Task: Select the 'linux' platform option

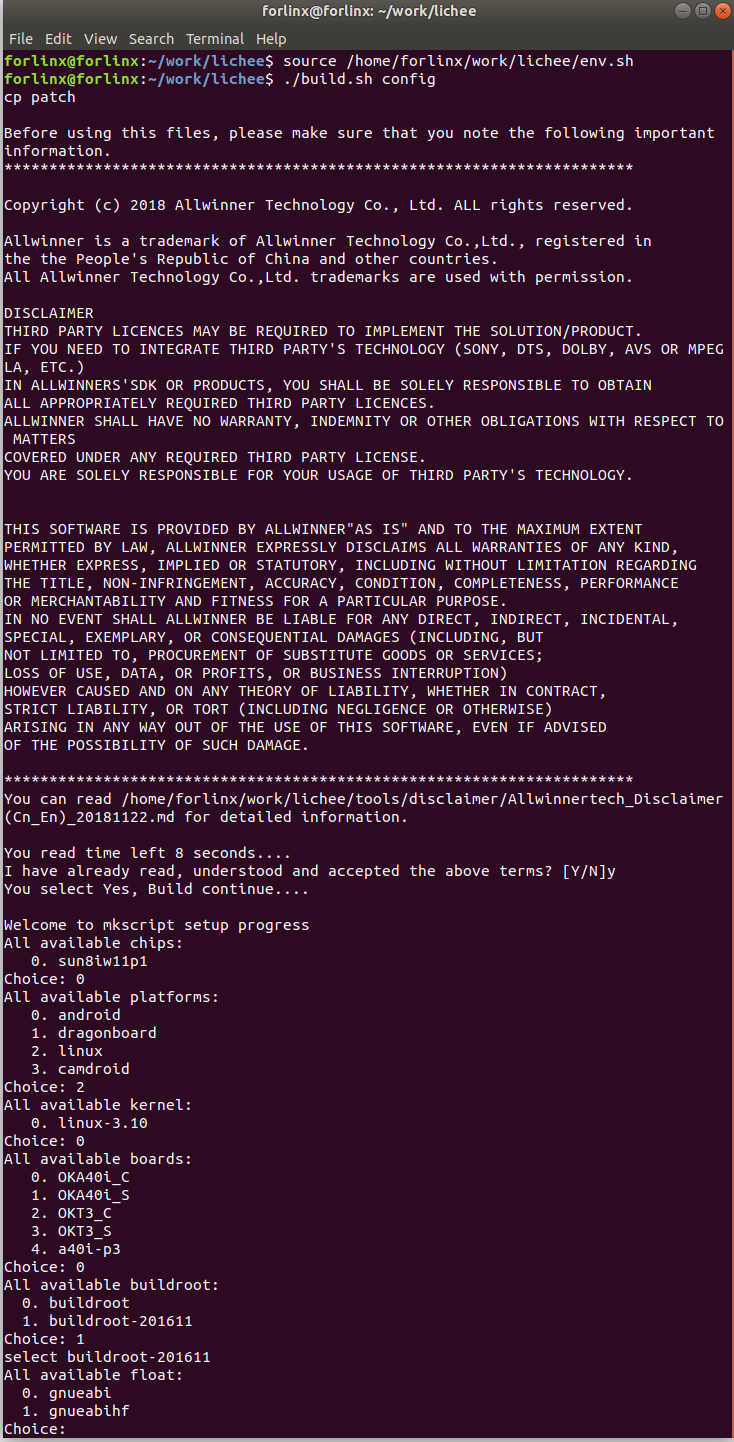Action: pos(80,1050)
